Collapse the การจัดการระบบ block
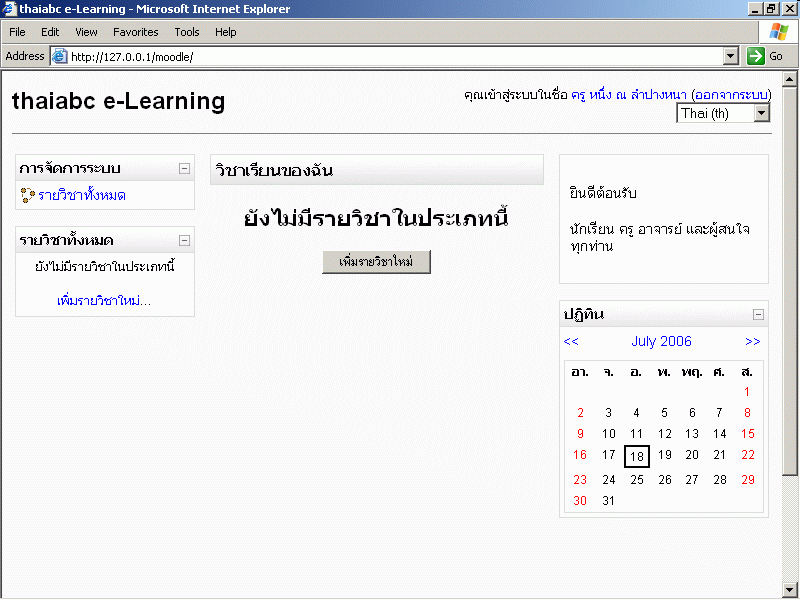Screen dimensions: 800x600 [x=184, y=169]
